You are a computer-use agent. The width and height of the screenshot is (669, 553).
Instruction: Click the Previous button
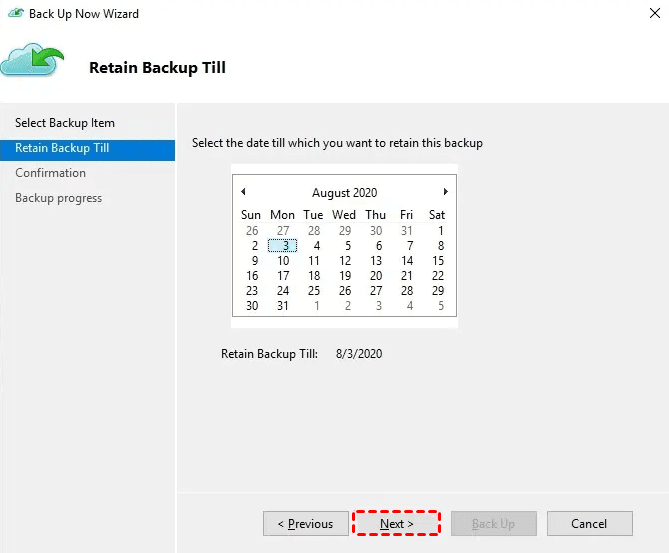pos(305,524)
